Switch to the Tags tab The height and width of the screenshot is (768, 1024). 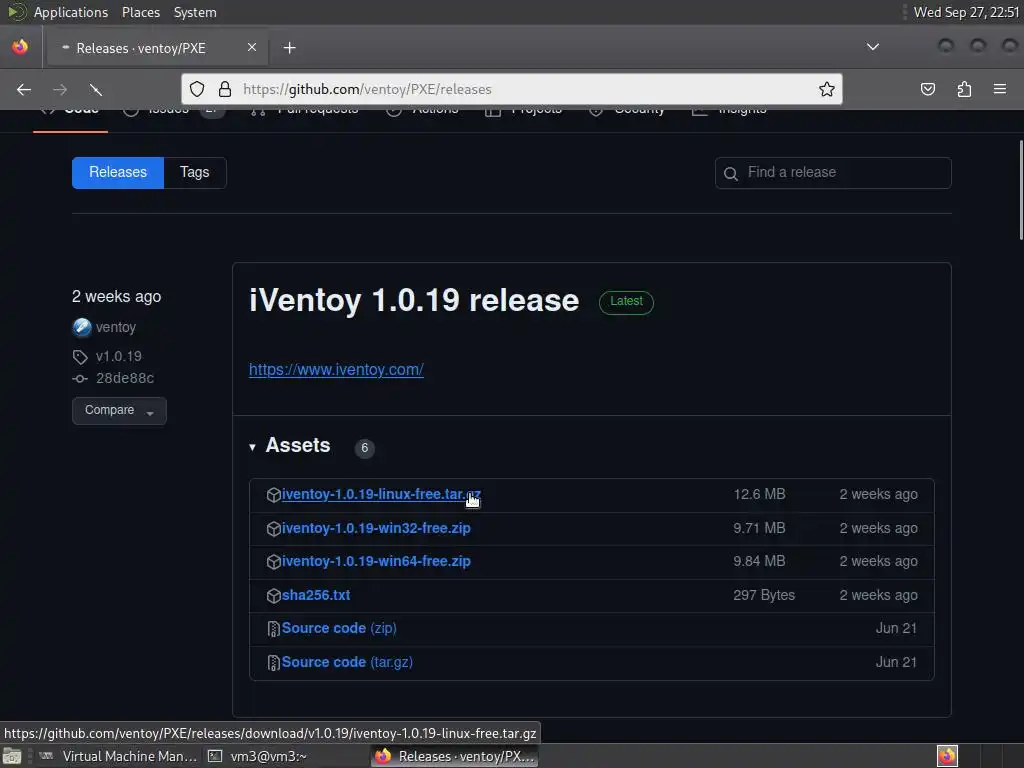point(195,172)
